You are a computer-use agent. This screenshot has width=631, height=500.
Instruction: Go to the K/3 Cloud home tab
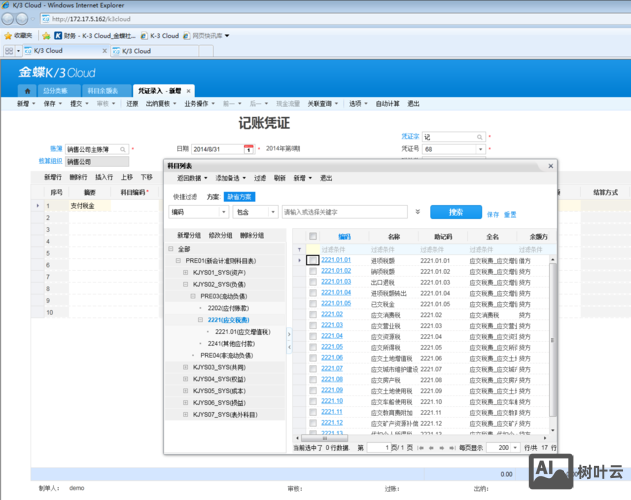tap(27, 91)
